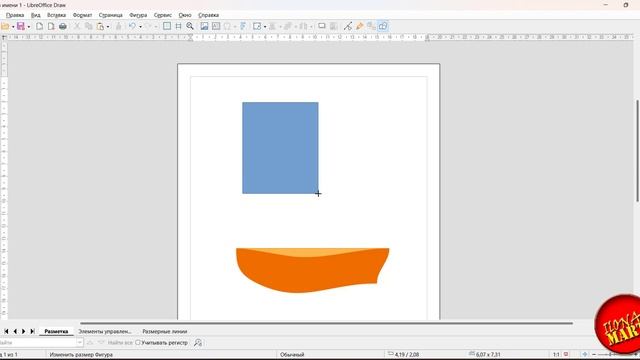This screenshot has height=360, width=640.
Task: Click the Align objects icon
Action: coord(272,27)
